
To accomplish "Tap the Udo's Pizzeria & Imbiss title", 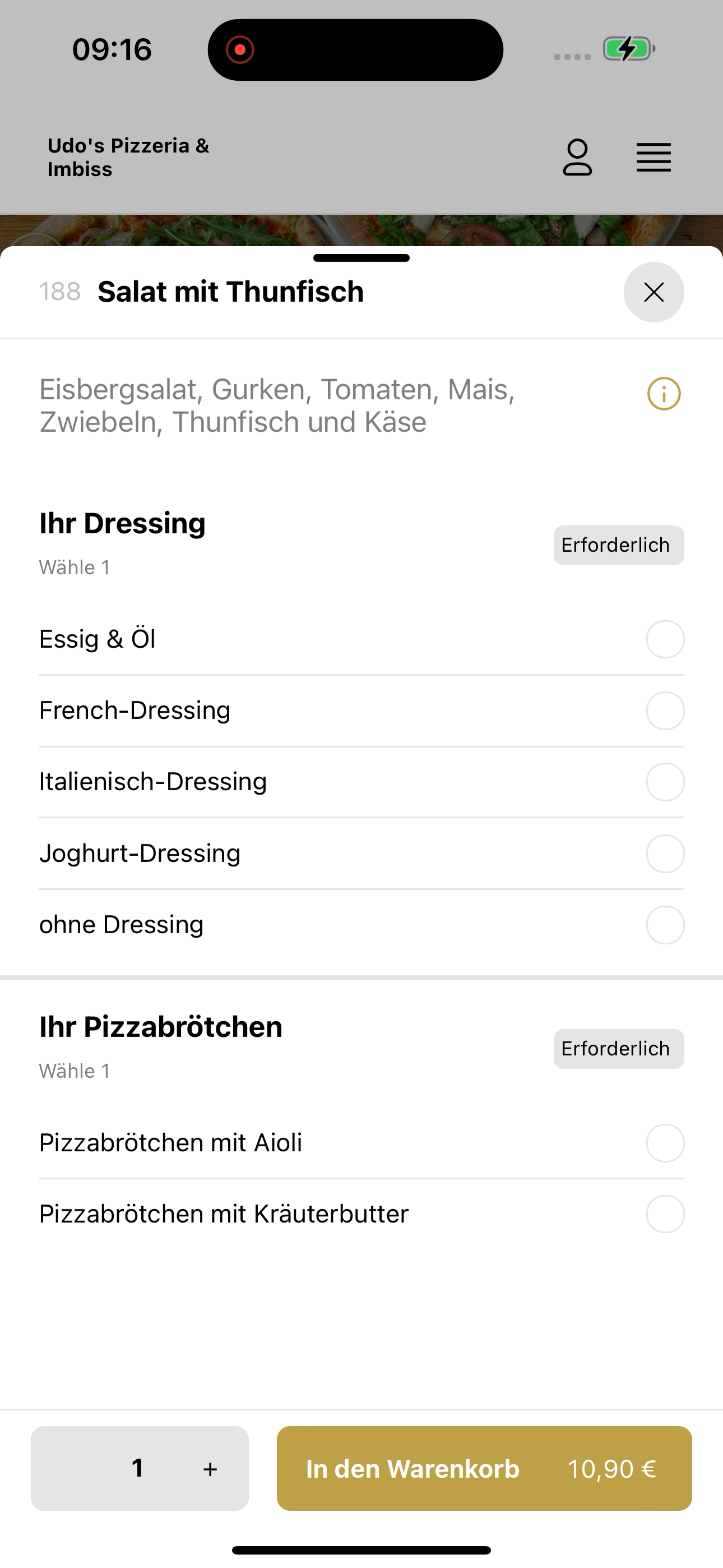I will click(x=128, y=157).
